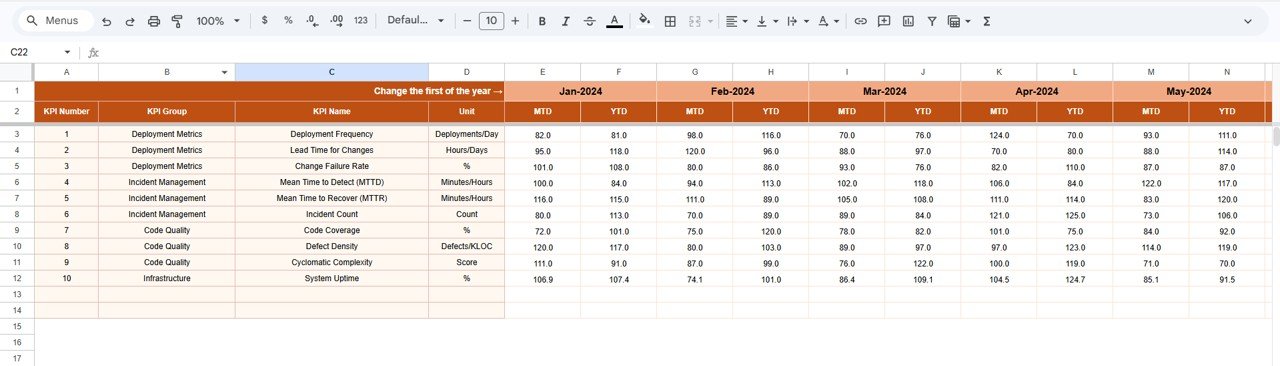Image resolution: width=1280 pixels, height=366 pixels.
Task: Select column A header
Action: point(66,72)
